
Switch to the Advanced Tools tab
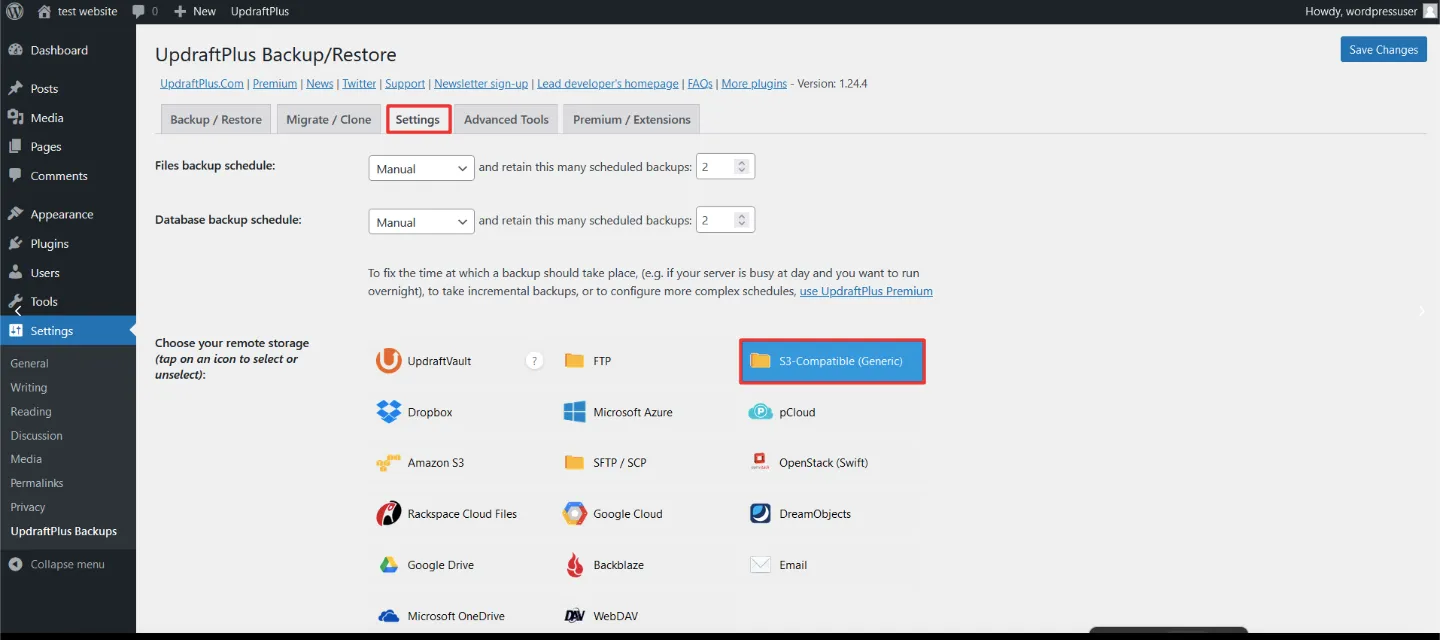tap(506, 119)
